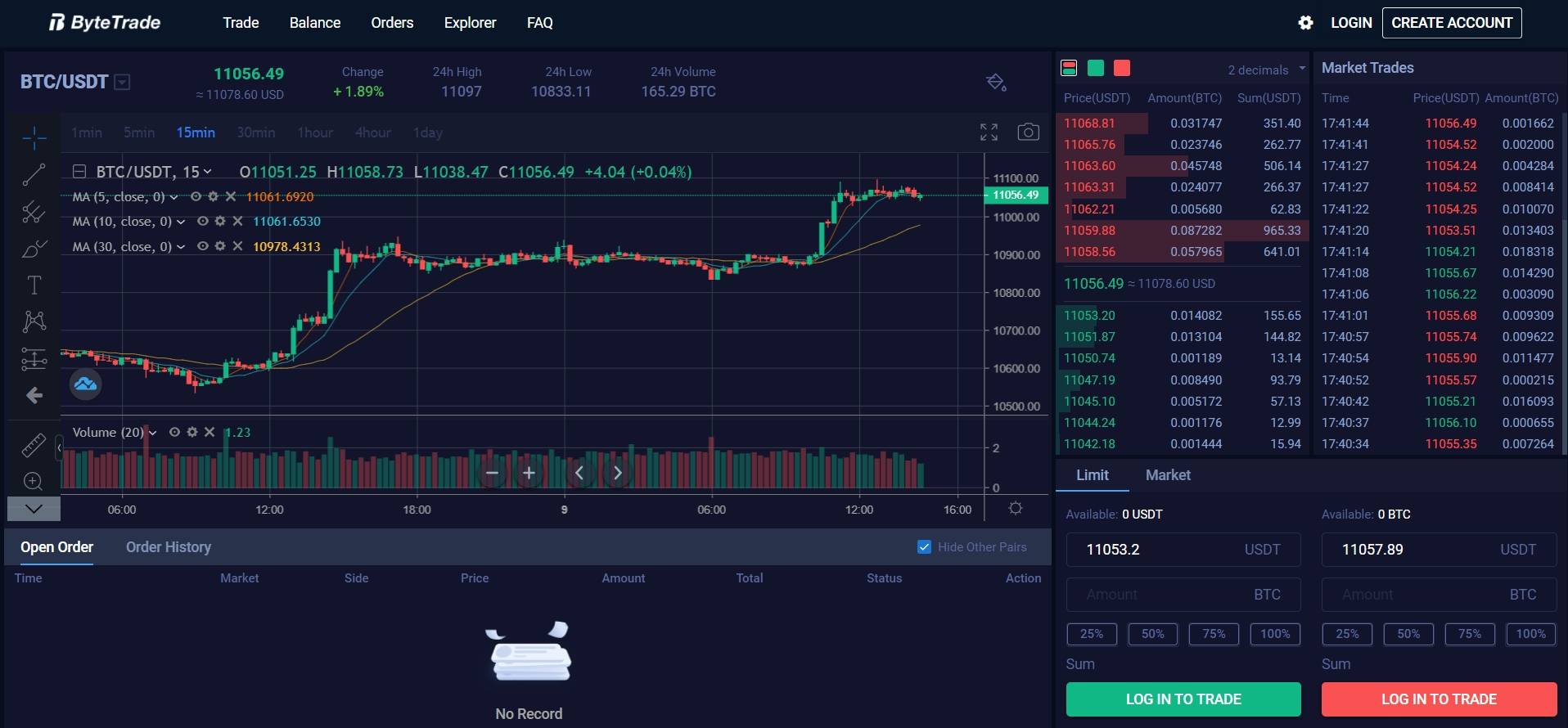Expand chart interval dropdown next to 15
Viewport: 1568px width, 728px height.
(x=208, y=172)
